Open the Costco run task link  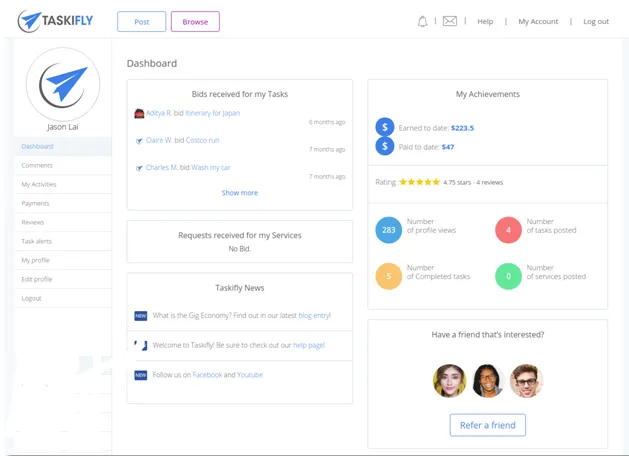pyautogui.click(x=203, y=140)
